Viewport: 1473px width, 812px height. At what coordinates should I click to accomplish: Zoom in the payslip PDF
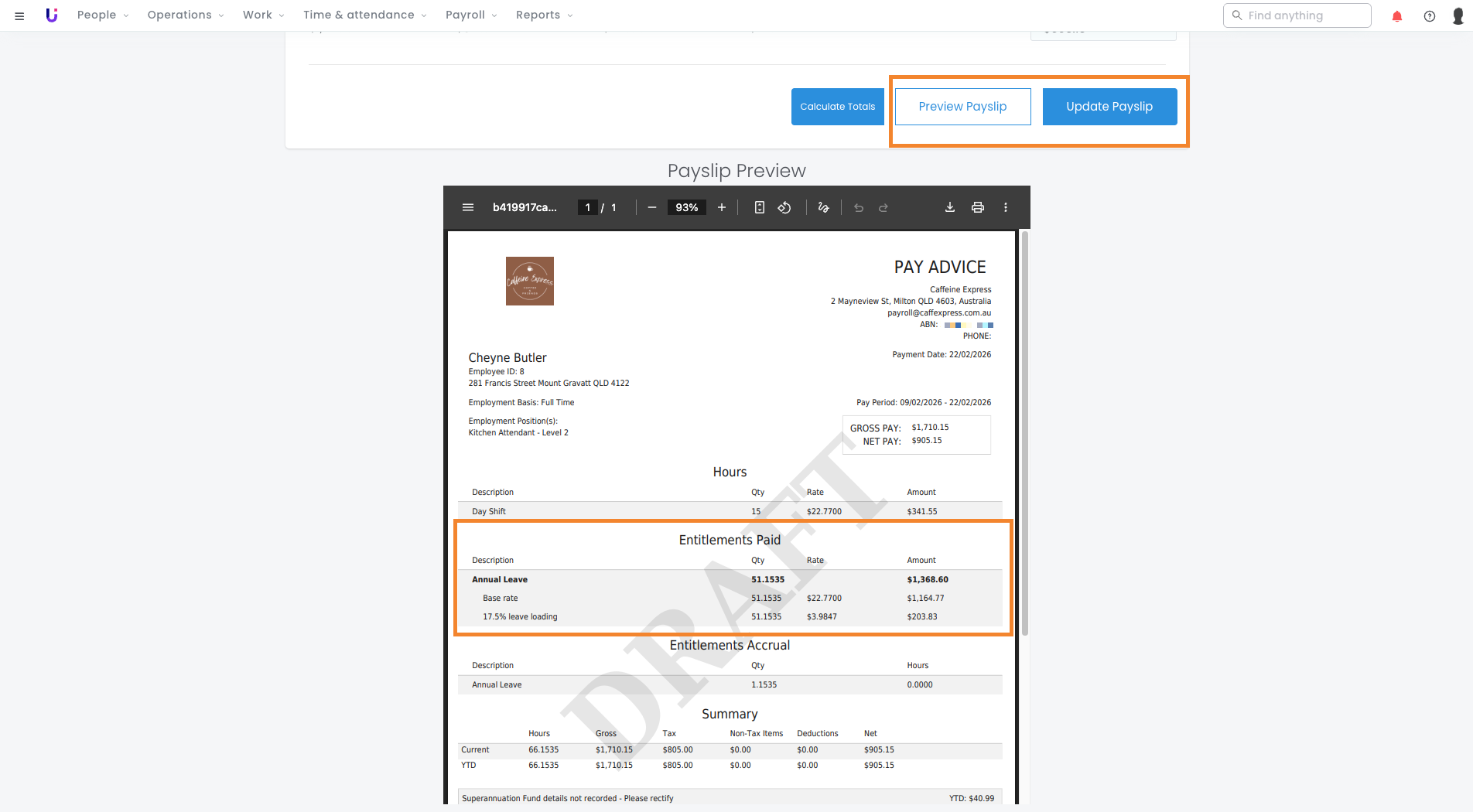point(722,207)
